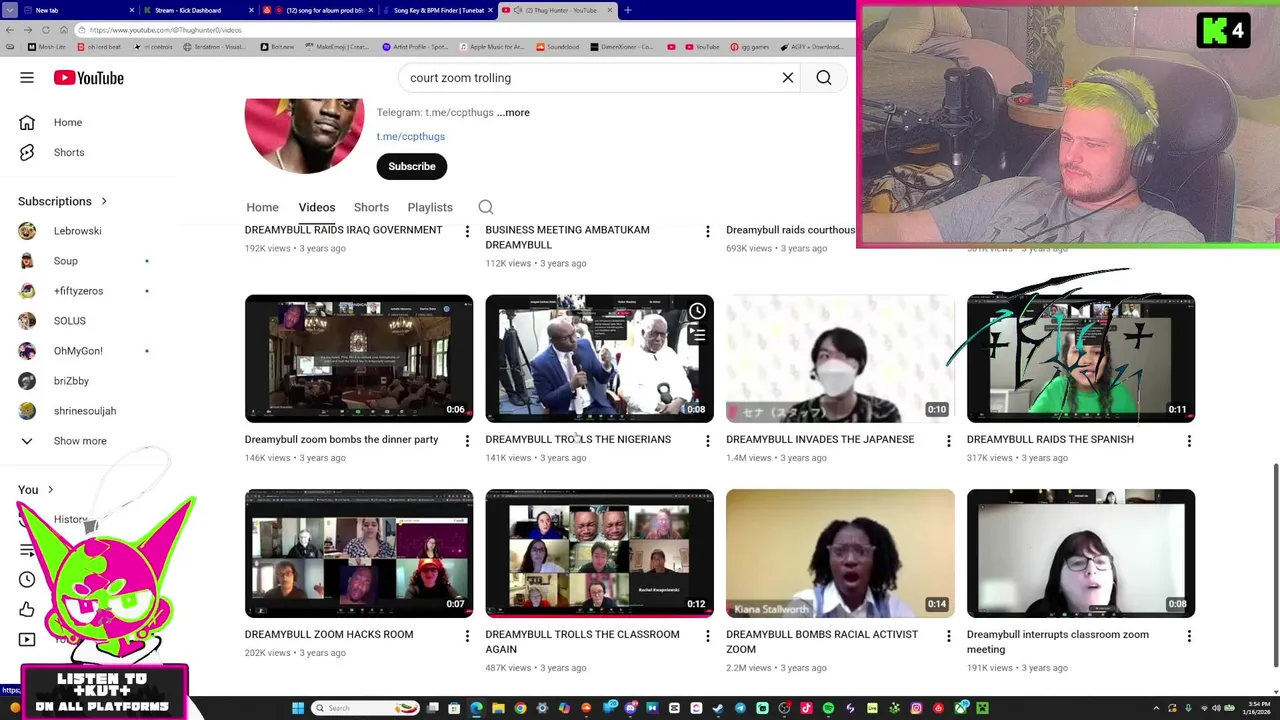The image size is (1280, 720).
Task: Expand the Subscriptions section chevron
Action: [103, 201]
